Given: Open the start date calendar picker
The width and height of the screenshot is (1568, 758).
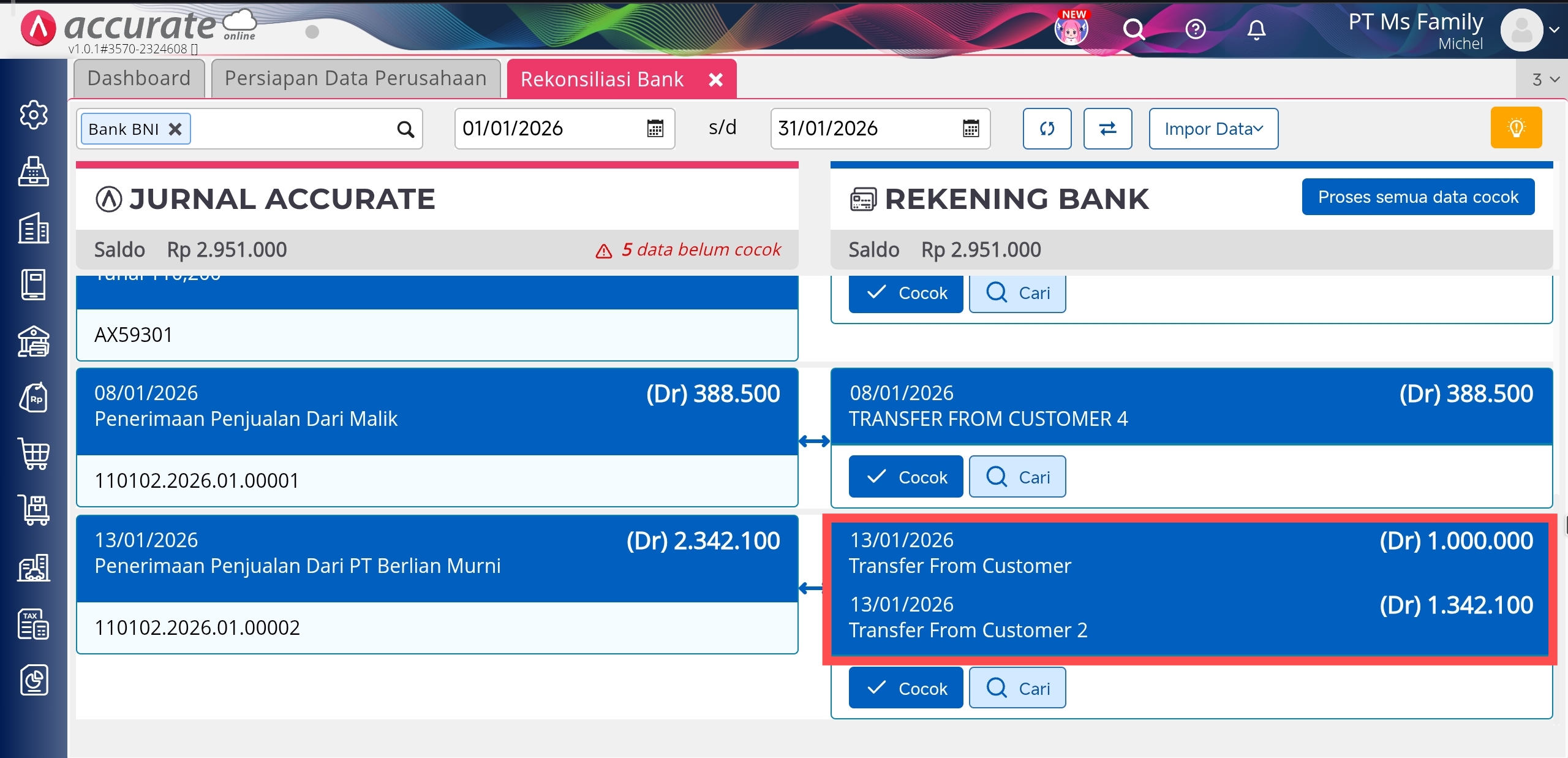Looking at the screenshot, I should click(655, 129).
